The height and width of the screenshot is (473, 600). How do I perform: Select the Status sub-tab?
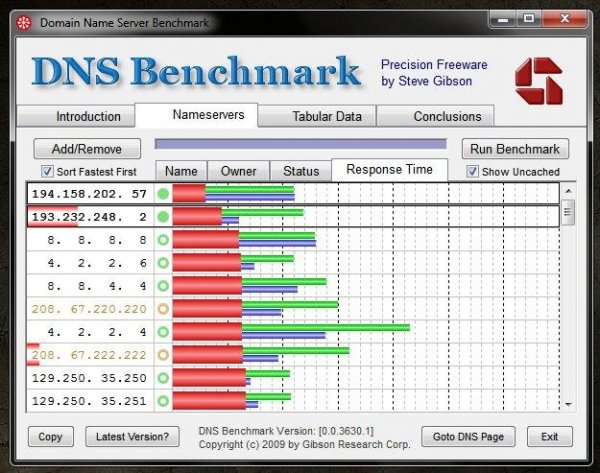click(301, 171)
